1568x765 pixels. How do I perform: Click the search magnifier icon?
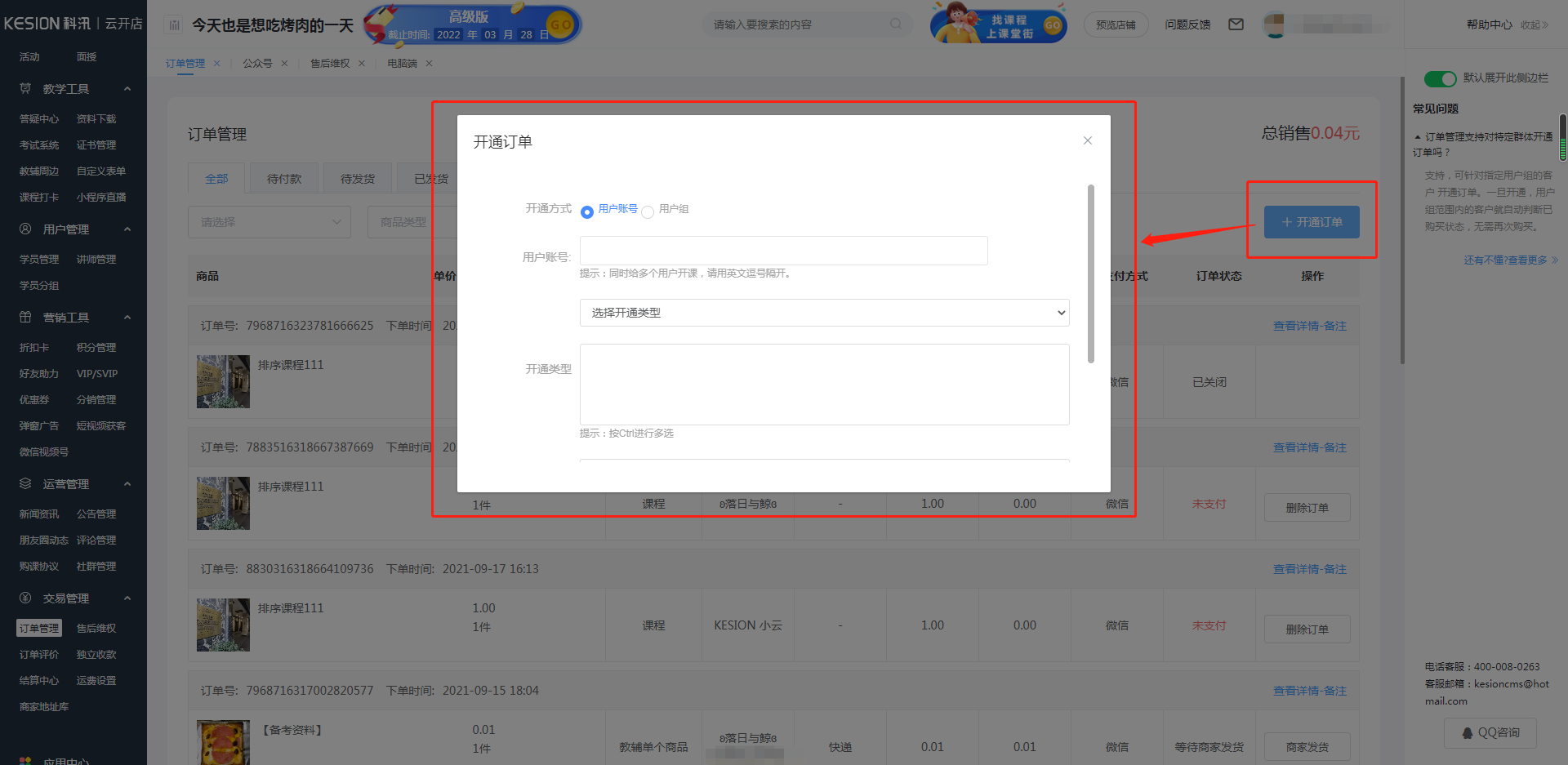896,24
